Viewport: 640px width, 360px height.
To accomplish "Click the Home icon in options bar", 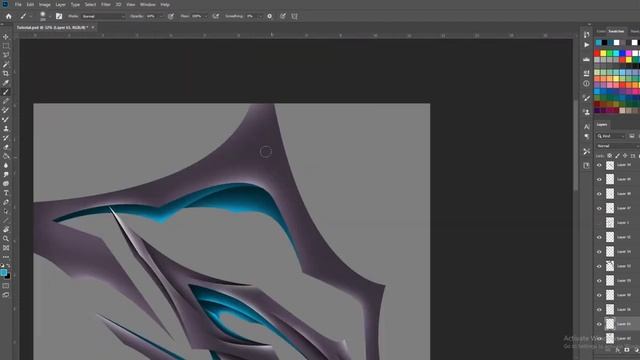I will coord(9,16).
